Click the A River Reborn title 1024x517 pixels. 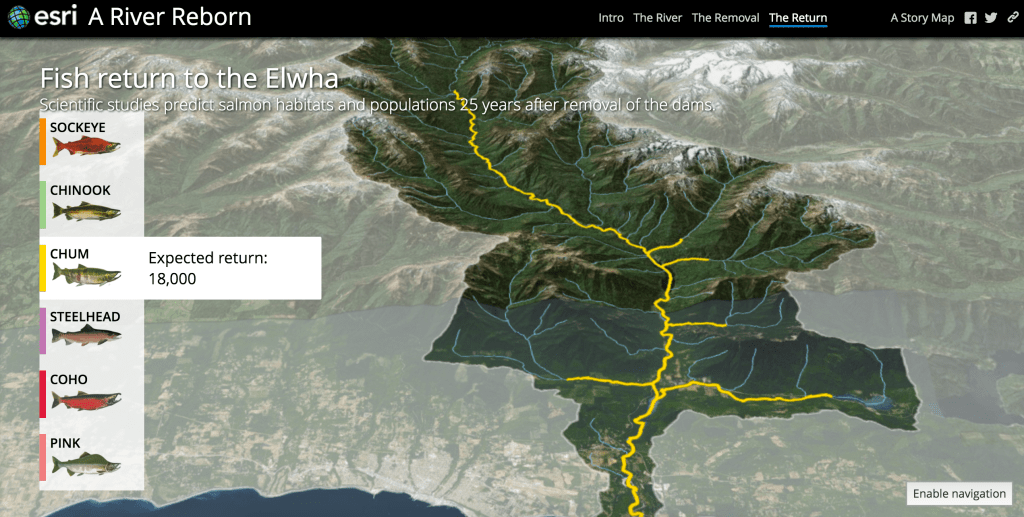[170, 17]
